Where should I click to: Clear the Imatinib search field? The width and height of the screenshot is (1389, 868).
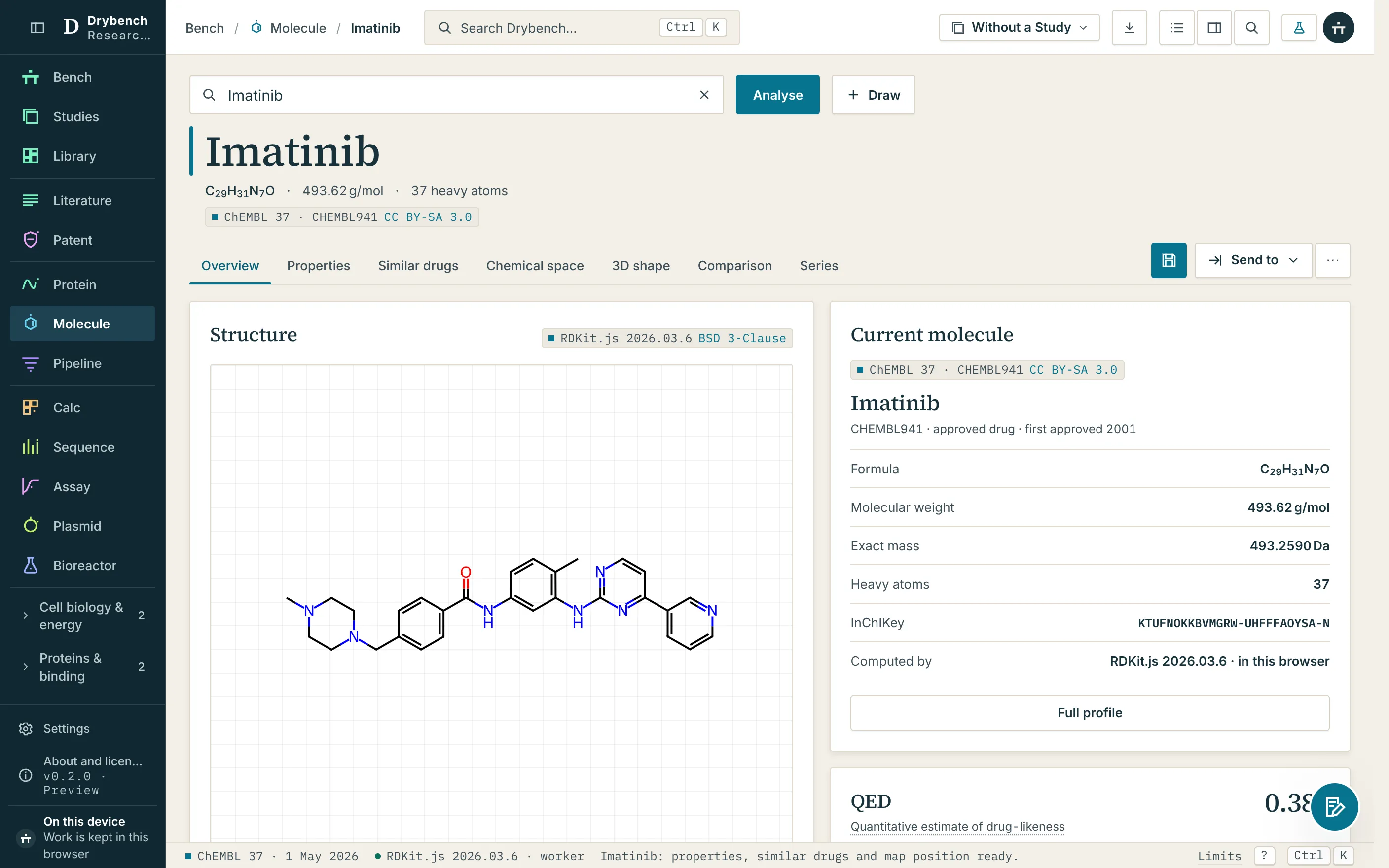pos(704,95)
